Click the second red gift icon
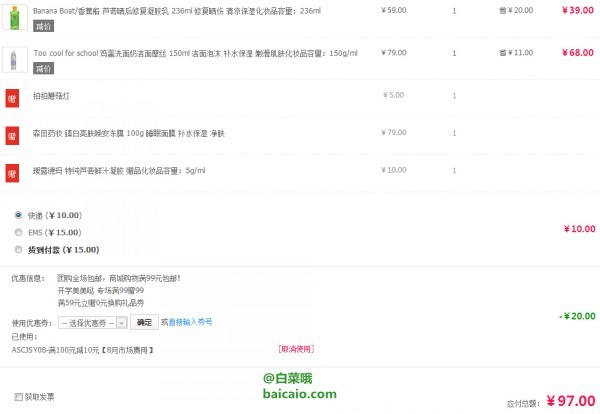This screenshot has width=600, height=414. coord(12,136)
